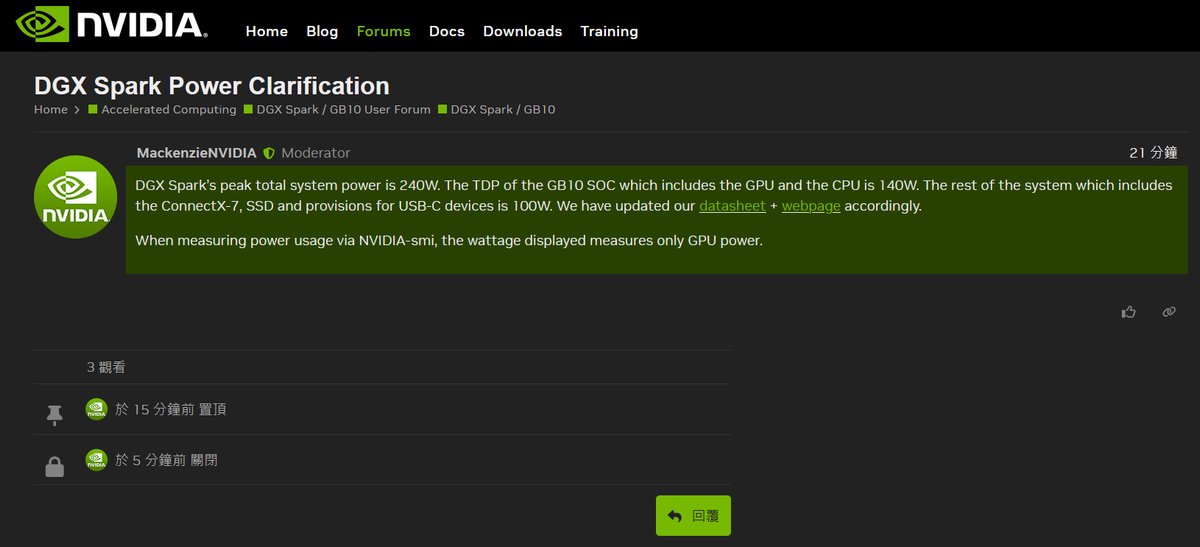1200x547 pixels.
Task: Open the small NVIDIA avatar in the pinned row
Action: click(x=96, y=408)
